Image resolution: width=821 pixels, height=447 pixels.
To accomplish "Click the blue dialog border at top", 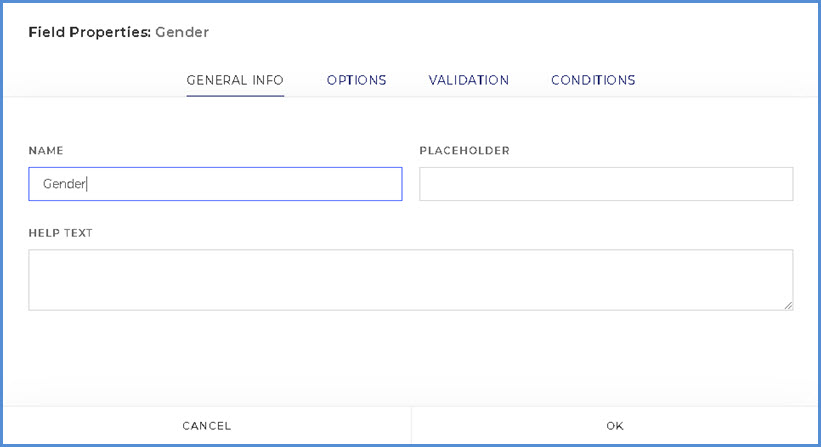I will (410, 2).
